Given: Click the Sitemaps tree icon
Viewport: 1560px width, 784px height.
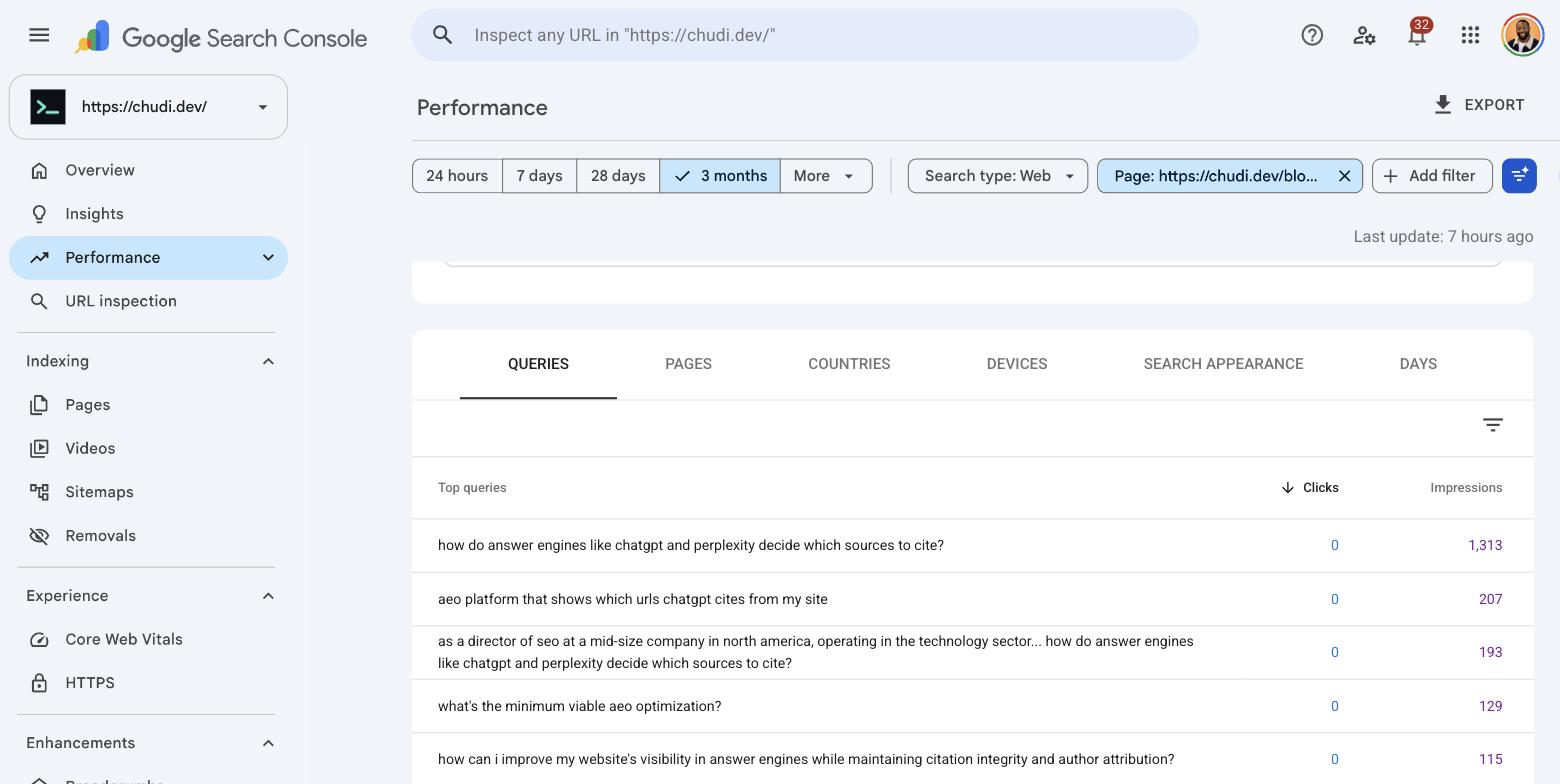Looking at the screenshot, I should [39, 492].
